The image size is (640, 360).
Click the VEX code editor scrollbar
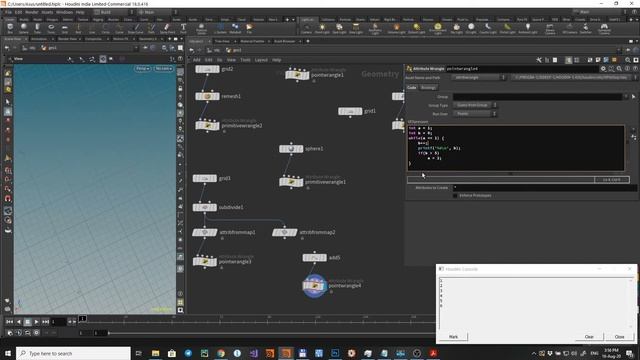point(627,148)
